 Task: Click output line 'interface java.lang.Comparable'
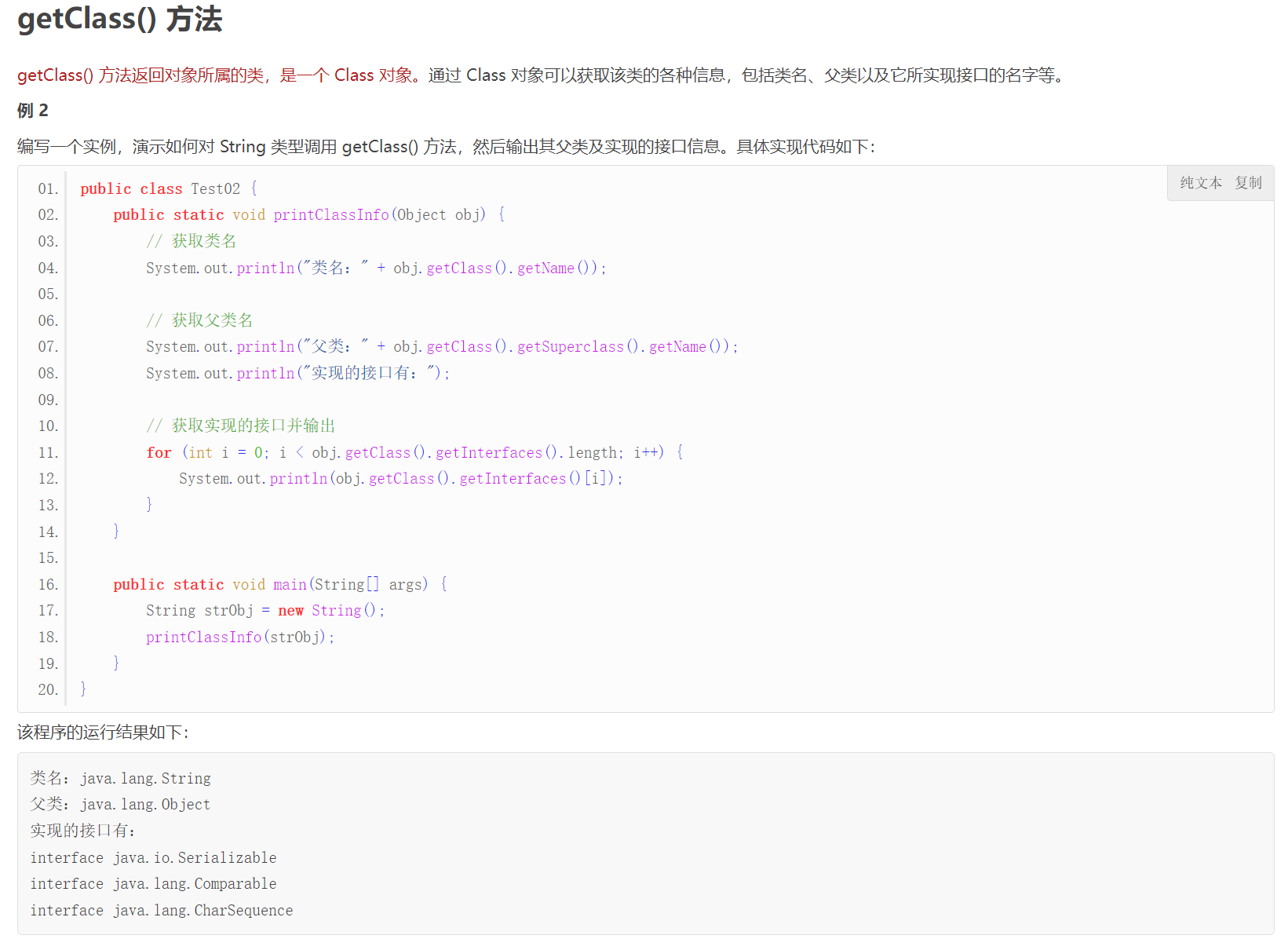[x=153, y=884]
